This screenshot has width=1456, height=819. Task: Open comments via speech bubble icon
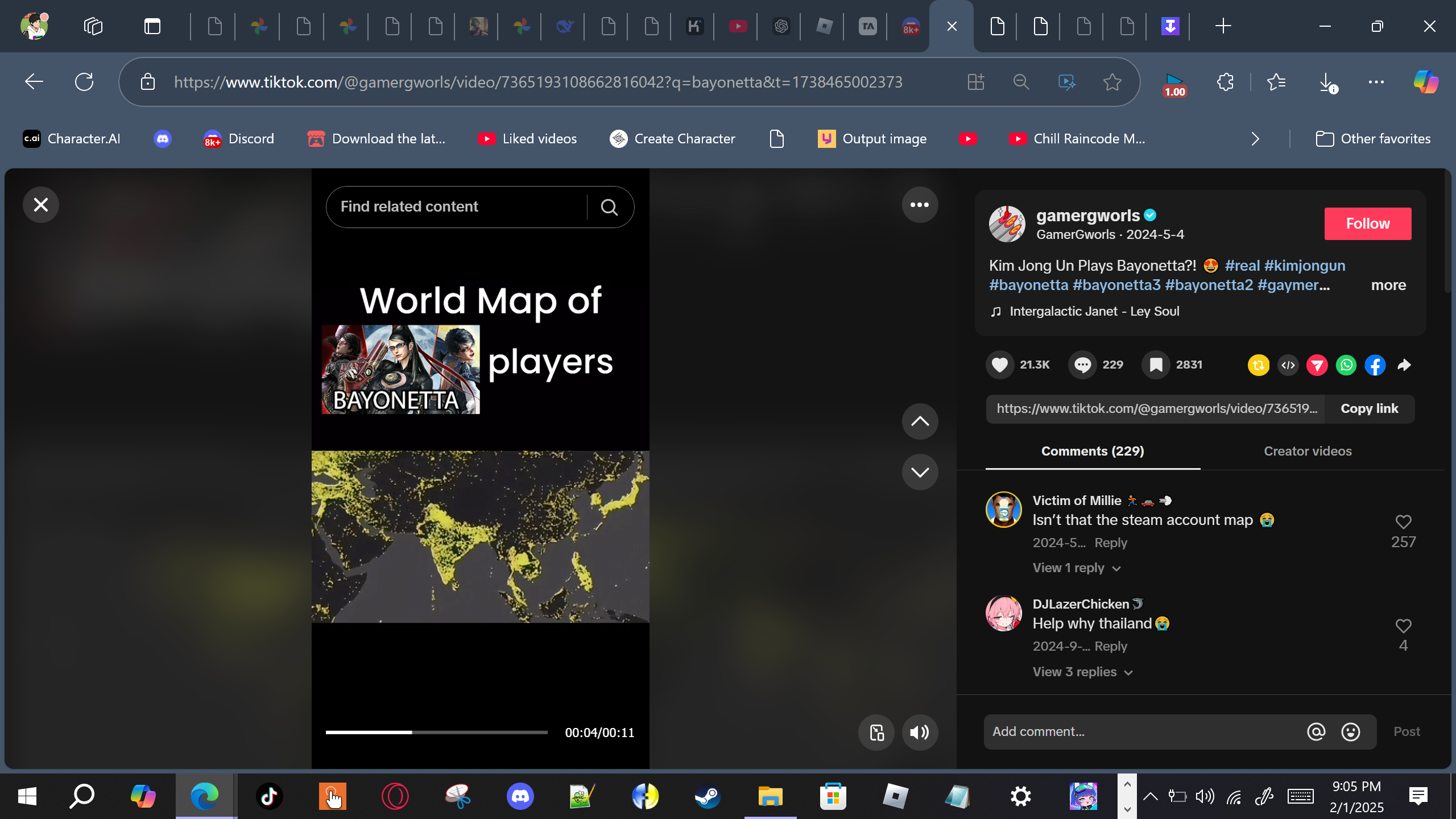tap(1082, 365)
